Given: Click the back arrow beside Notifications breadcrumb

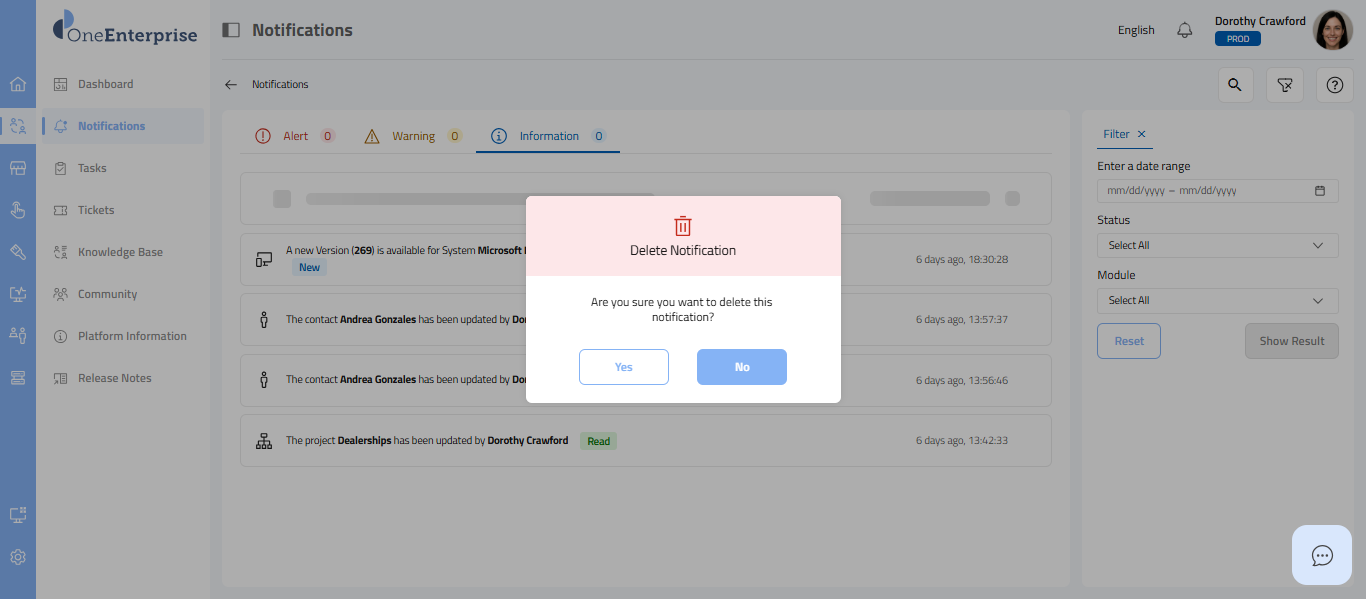Looking at the screenshot, I should click(x=231, y=85).
